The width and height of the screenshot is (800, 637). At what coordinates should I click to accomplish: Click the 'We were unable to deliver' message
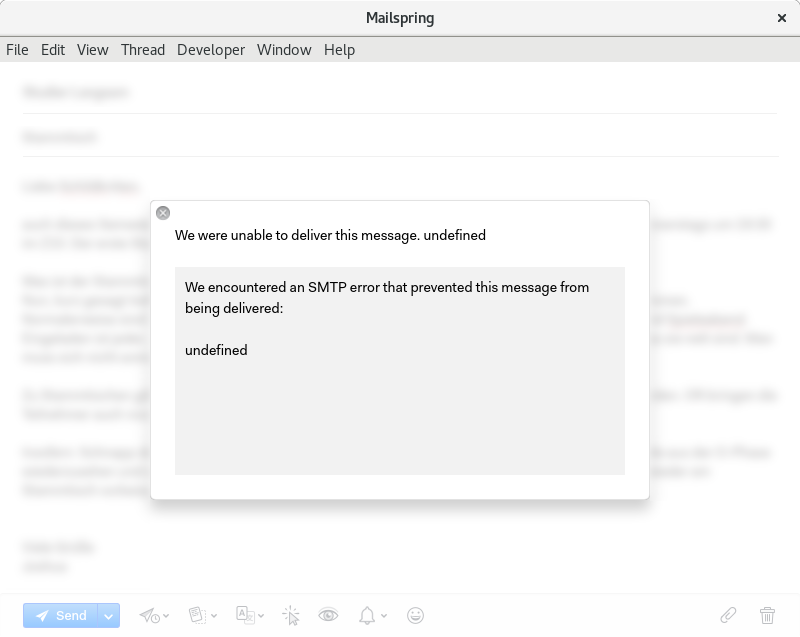pyautogui.click(x=330, y=235)
